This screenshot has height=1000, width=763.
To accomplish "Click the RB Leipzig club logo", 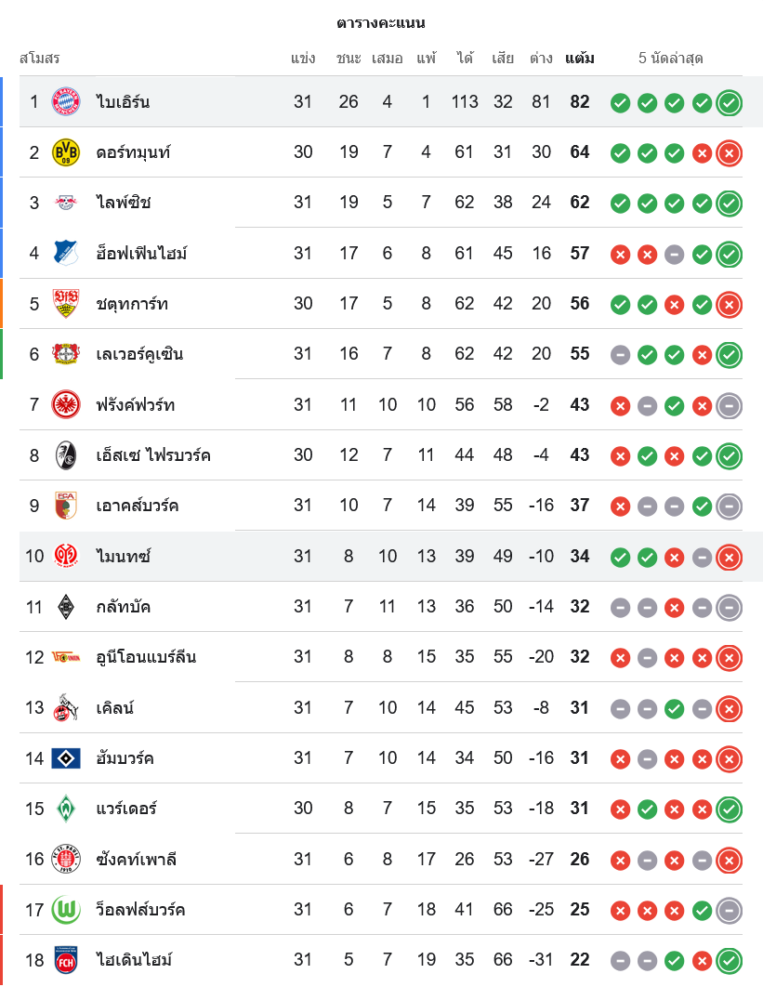I will click(x=66, y=203).
